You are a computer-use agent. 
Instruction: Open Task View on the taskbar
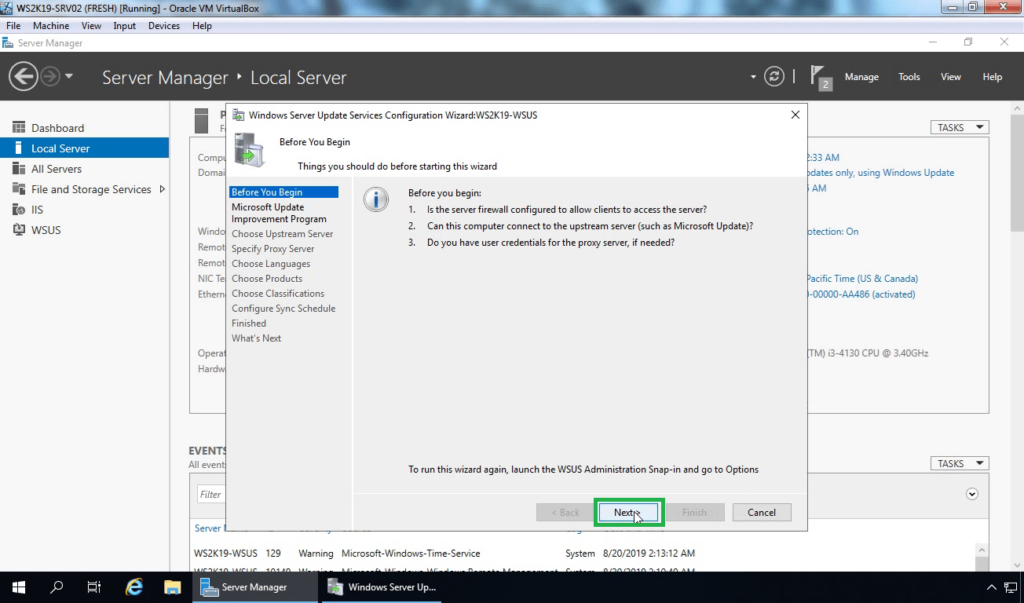coord(94,587)
